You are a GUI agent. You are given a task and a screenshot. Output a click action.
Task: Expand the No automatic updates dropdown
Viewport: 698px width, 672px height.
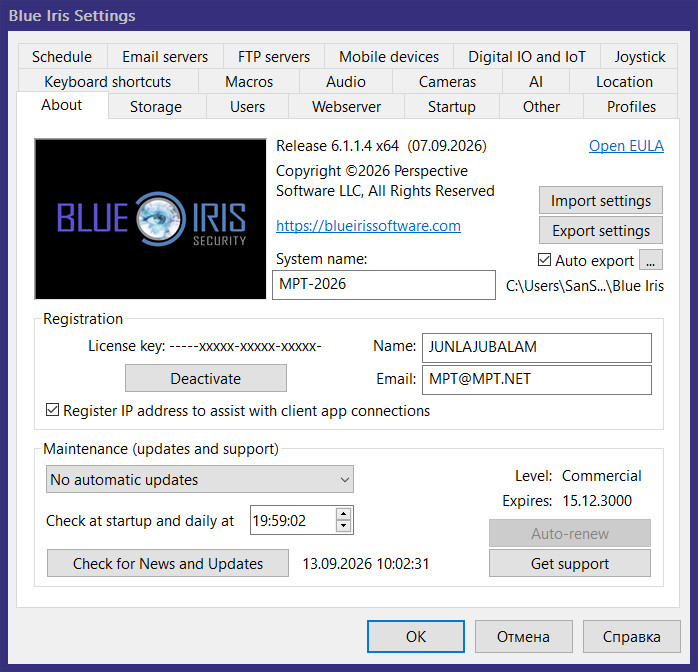tap(200, 479)
